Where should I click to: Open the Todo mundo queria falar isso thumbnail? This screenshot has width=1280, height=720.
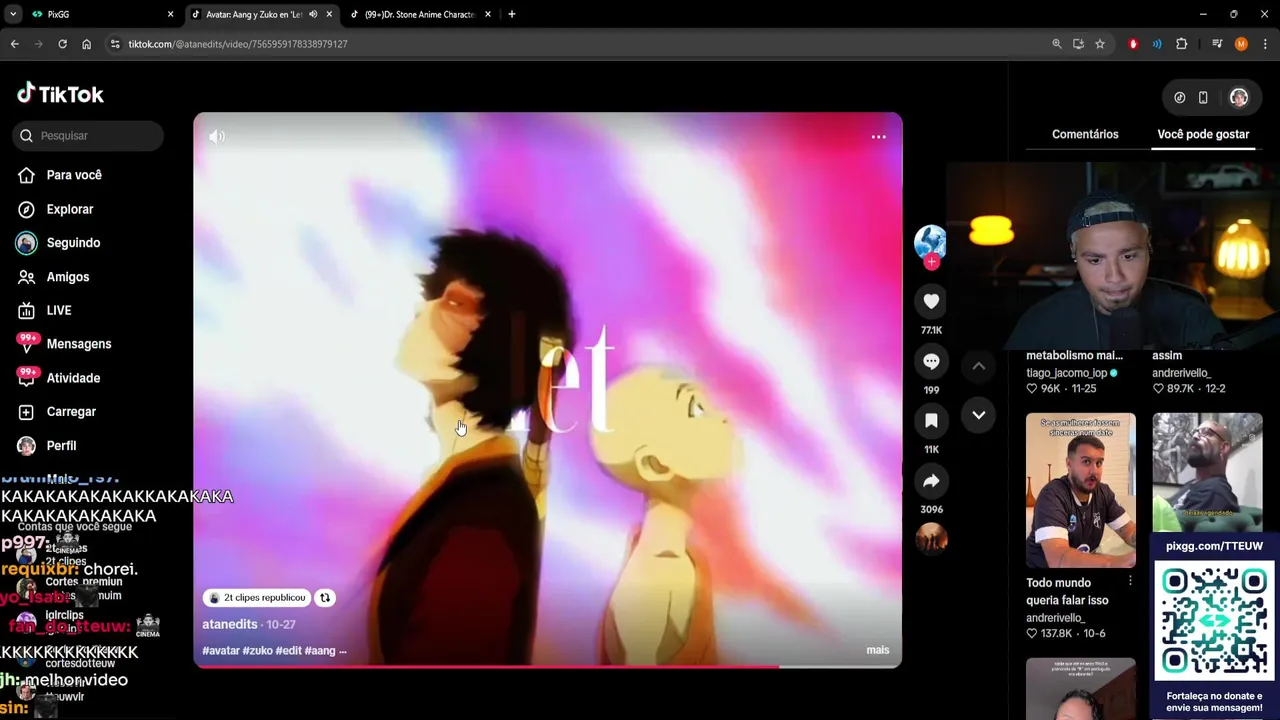[x=1080, y=490]
